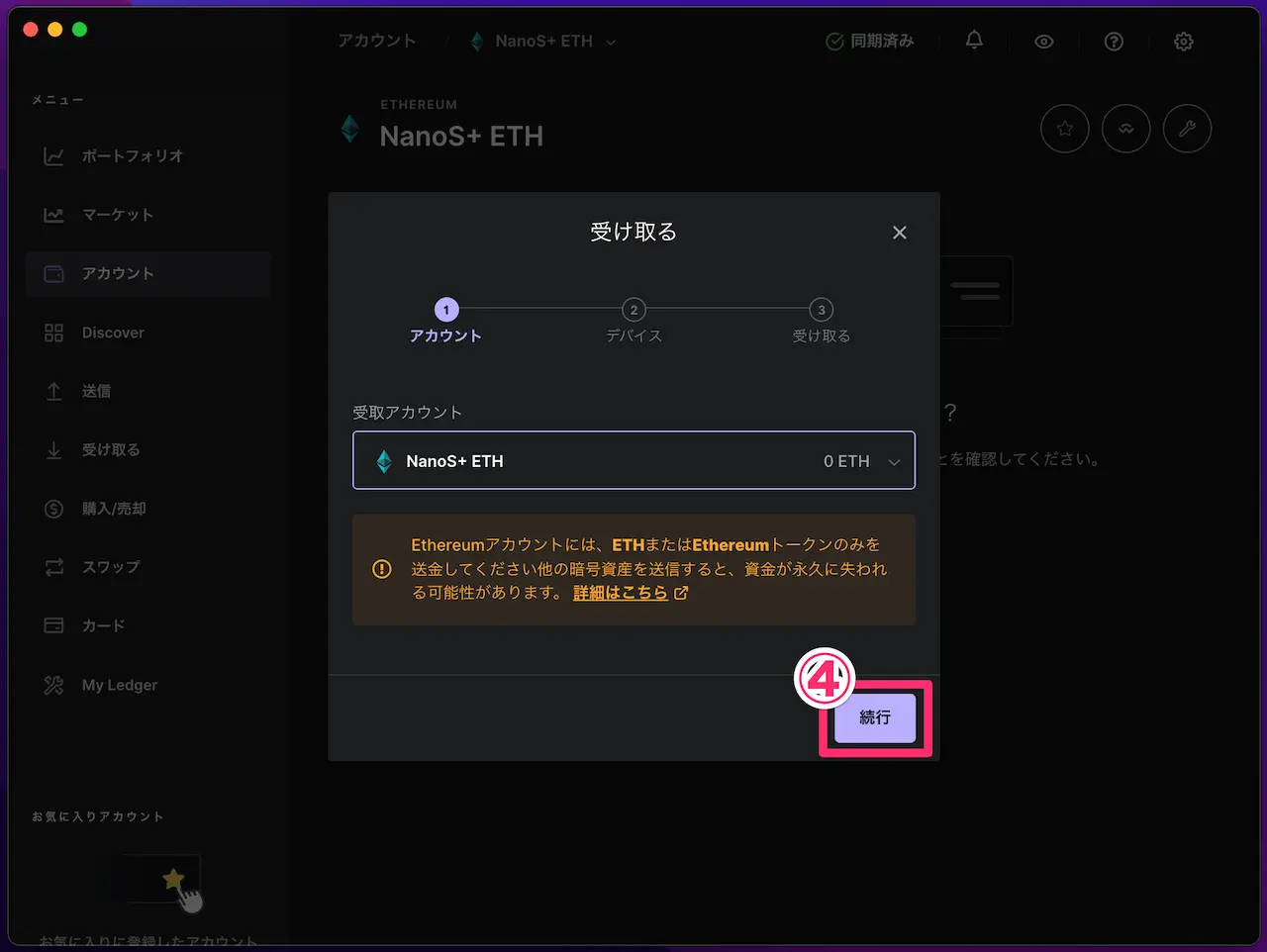Select アカウント in the sidebar
The height and width of the screenshot is (952, 1267).
click(148, 274)
